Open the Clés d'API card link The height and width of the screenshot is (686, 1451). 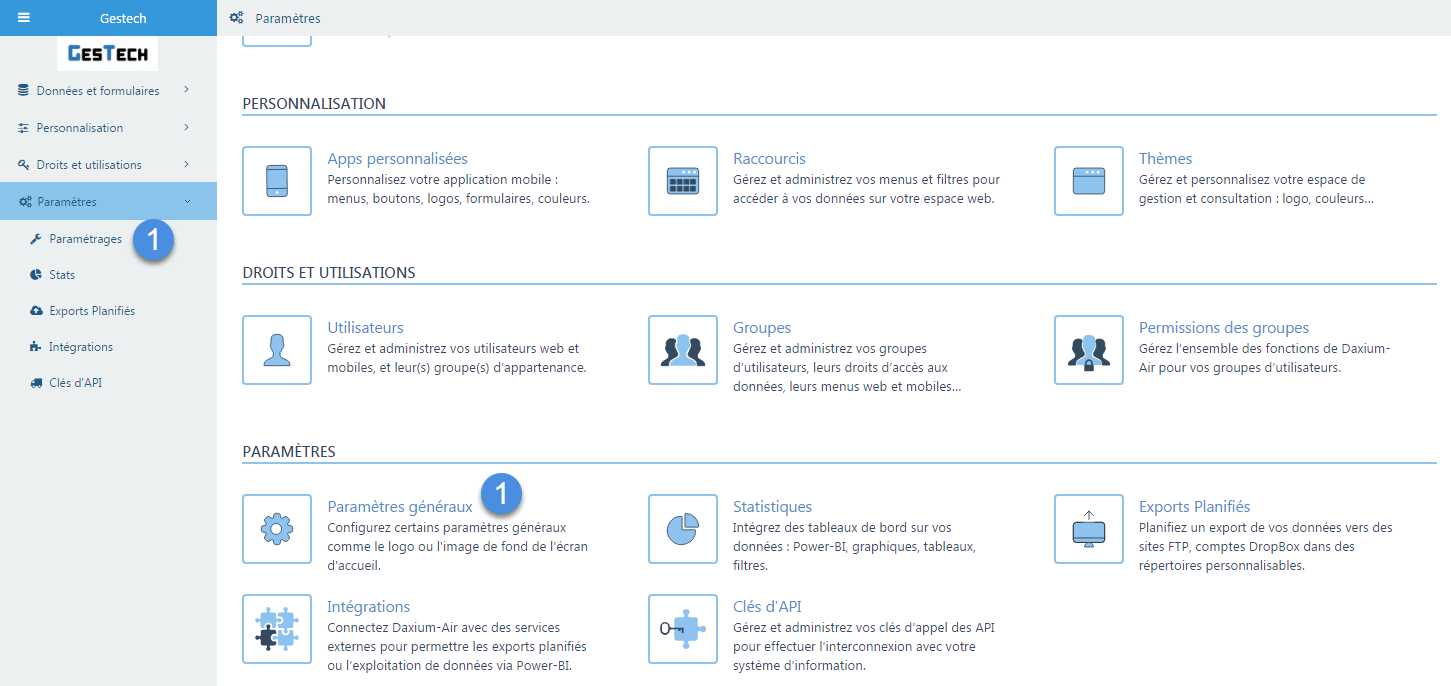[x=767, y=607]
